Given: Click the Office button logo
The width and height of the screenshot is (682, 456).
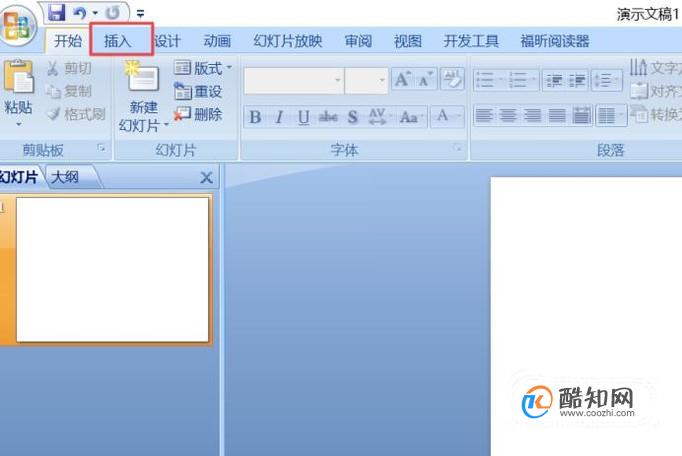Looking at the screenshot, I should [17, 26].
